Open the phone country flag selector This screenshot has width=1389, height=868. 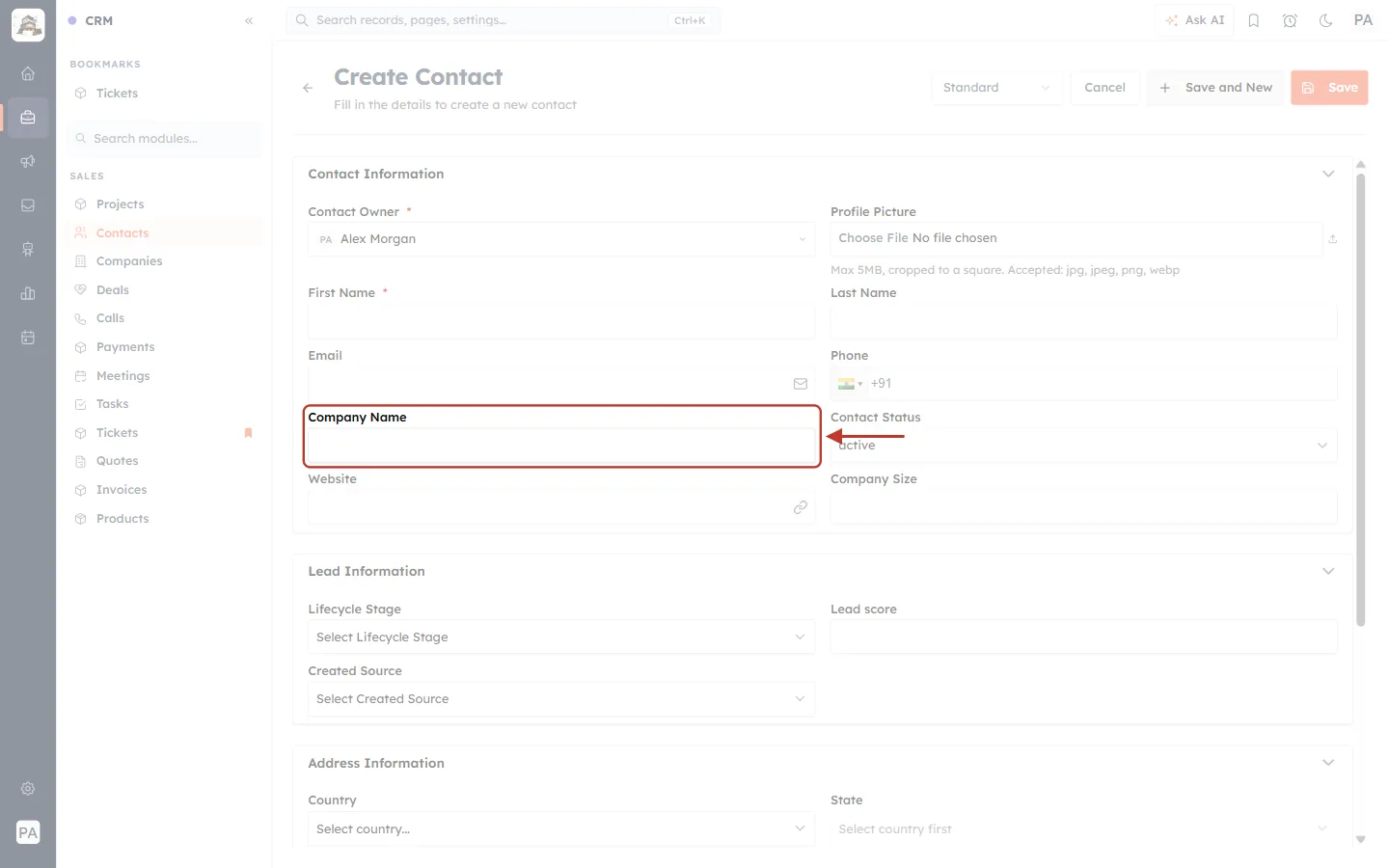click(x=850, y=384)
